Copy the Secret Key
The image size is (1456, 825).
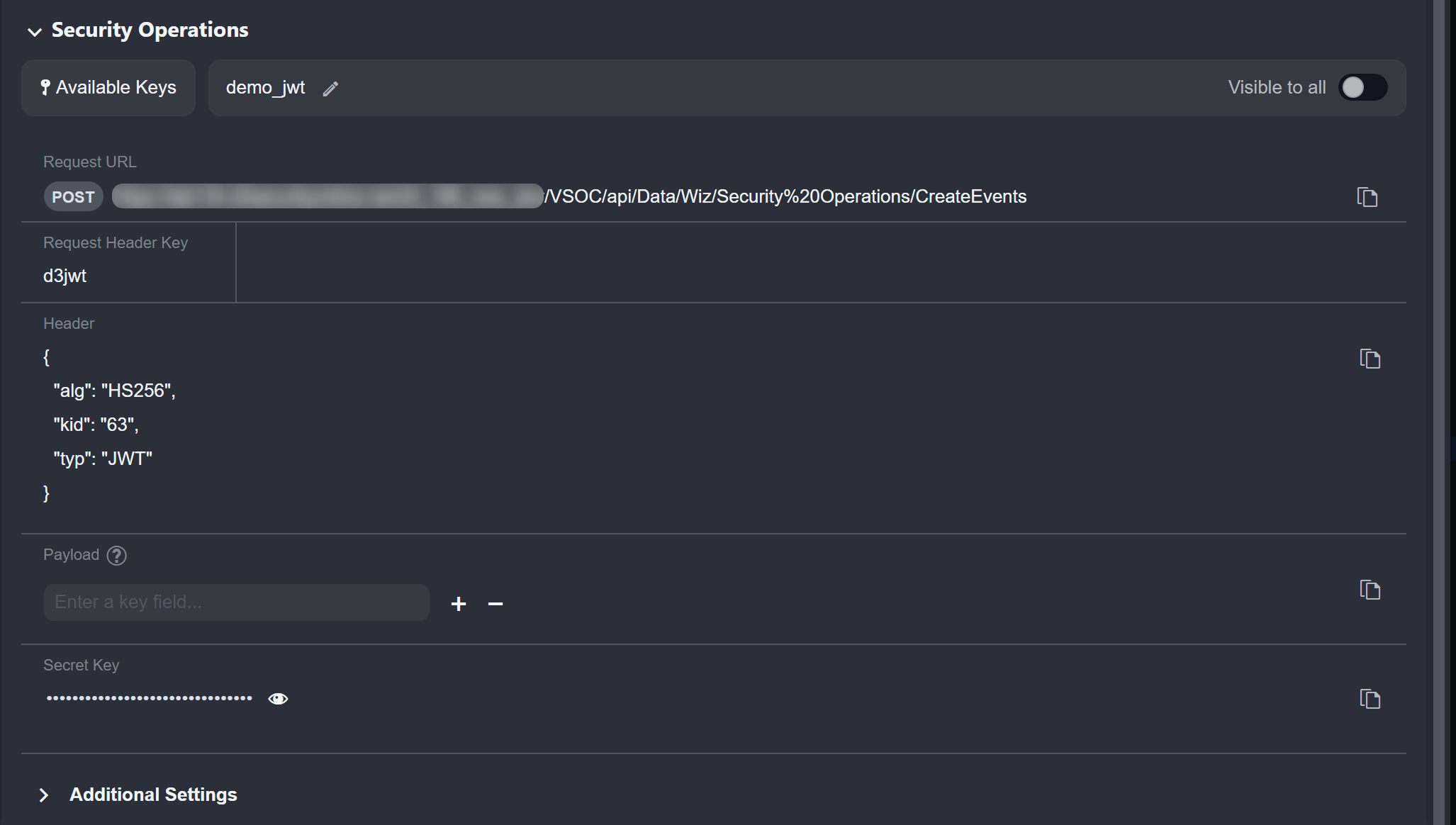pyautogui.click(x=1370, y=699)
